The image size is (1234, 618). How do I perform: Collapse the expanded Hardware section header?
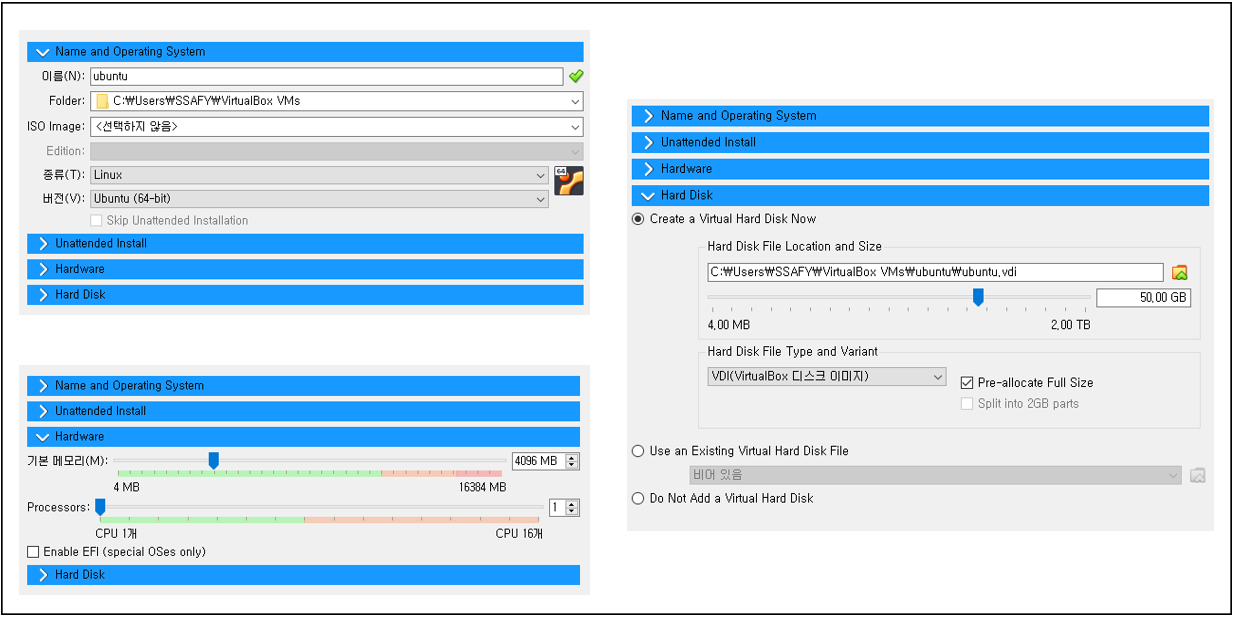[x=303, y=437]
